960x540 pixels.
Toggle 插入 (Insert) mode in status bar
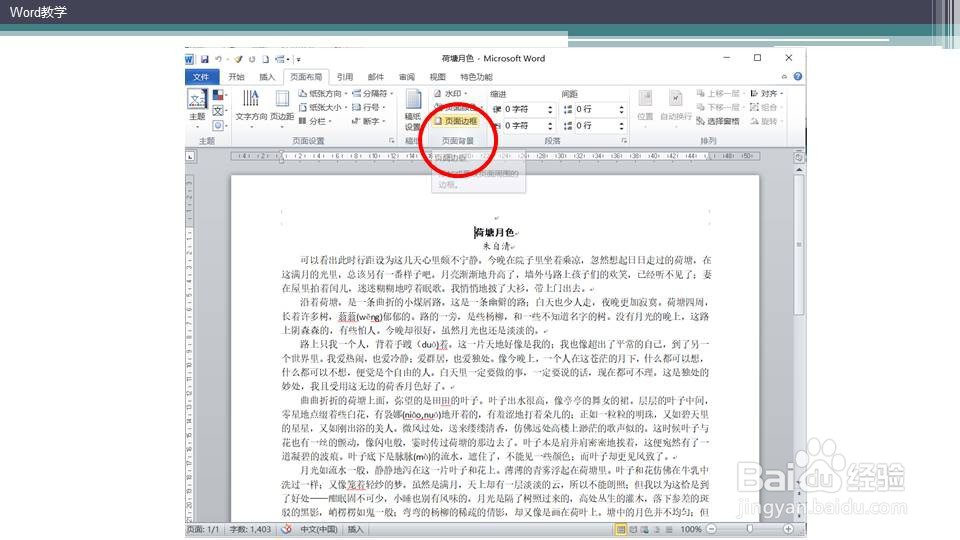tap(356, 530)
